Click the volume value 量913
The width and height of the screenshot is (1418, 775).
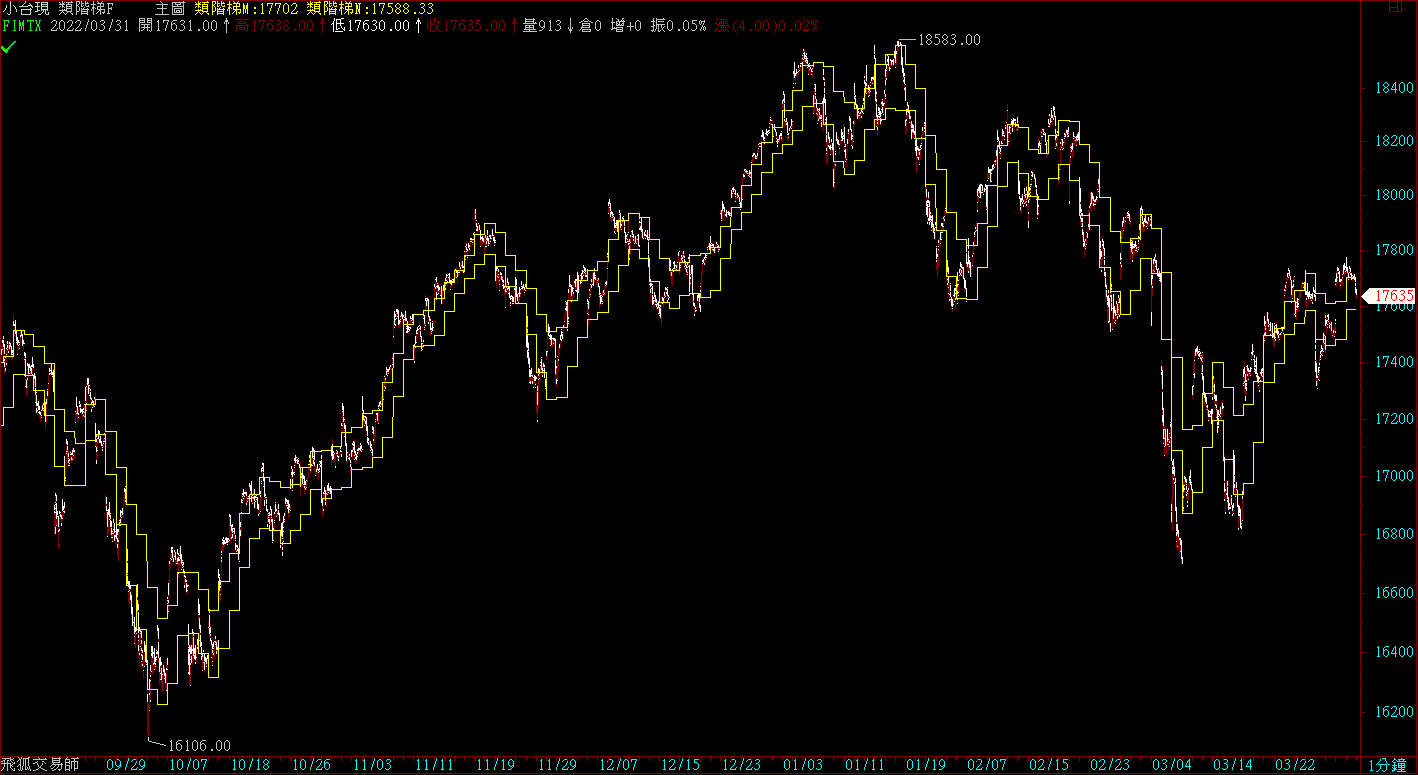click(x=542, y=25)
